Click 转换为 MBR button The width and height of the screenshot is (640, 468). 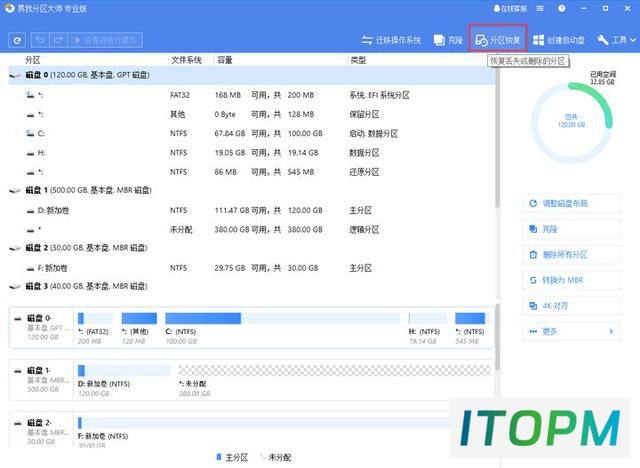(571, 280)
